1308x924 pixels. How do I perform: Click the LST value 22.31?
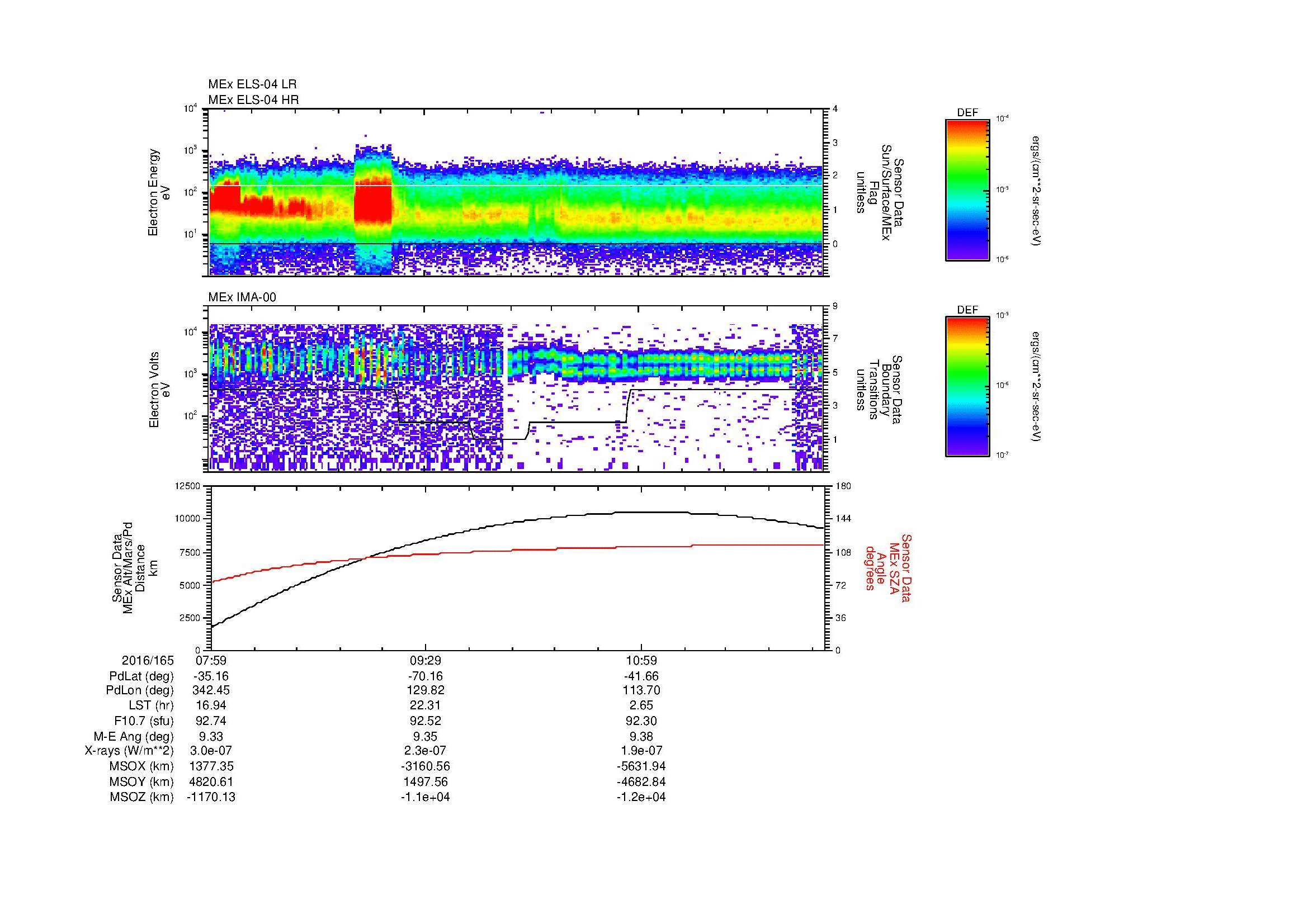426,705
